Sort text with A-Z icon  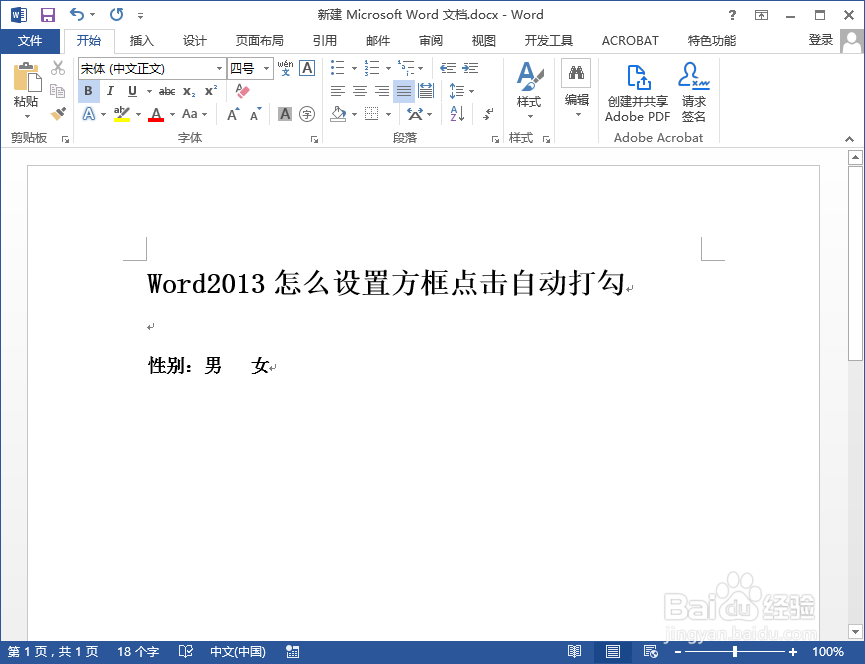point(457,114)
